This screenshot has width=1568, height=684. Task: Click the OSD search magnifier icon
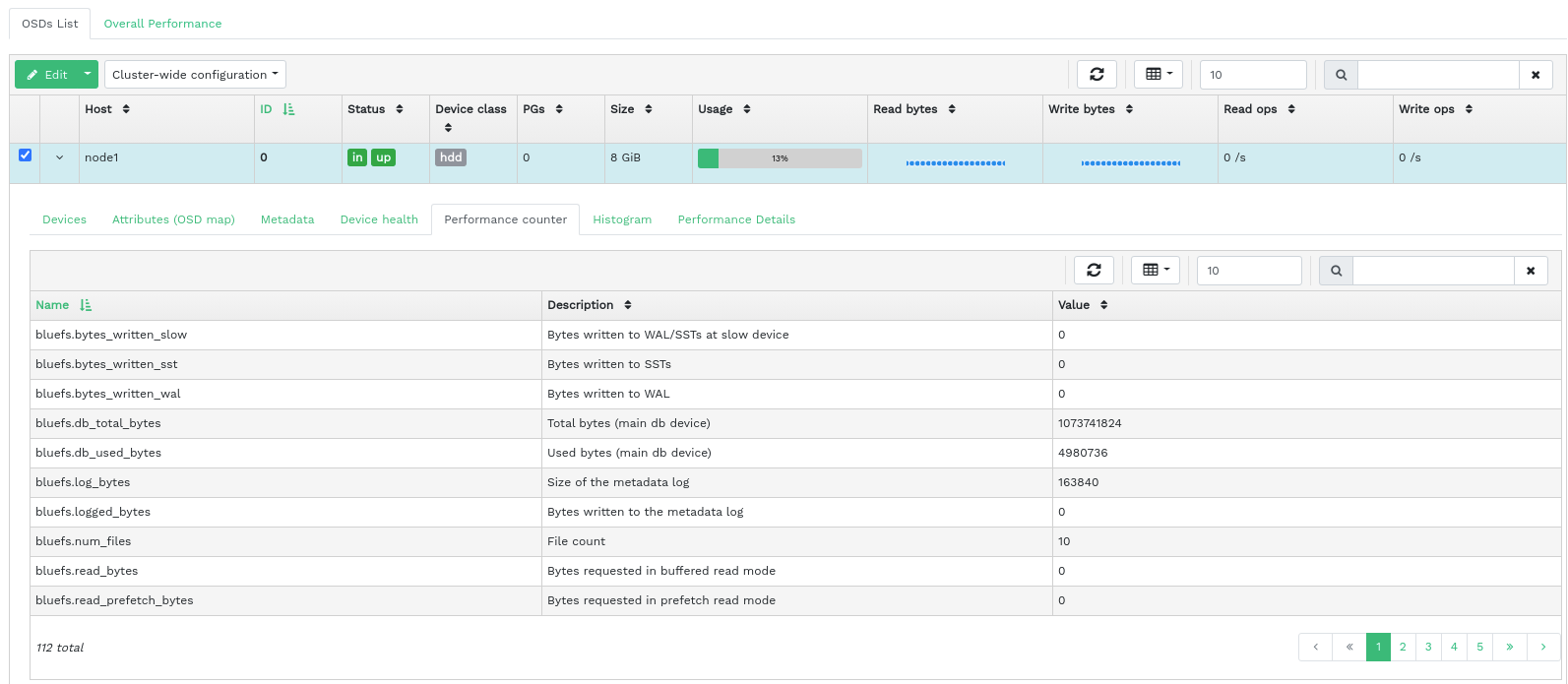[1341, 75]
